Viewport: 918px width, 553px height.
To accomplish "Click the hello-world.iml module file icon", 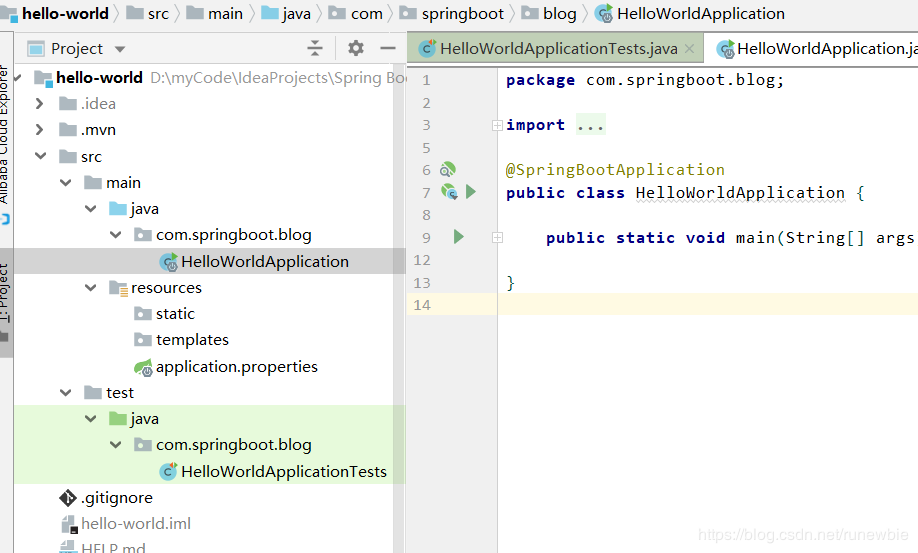I will click(69, 524).
